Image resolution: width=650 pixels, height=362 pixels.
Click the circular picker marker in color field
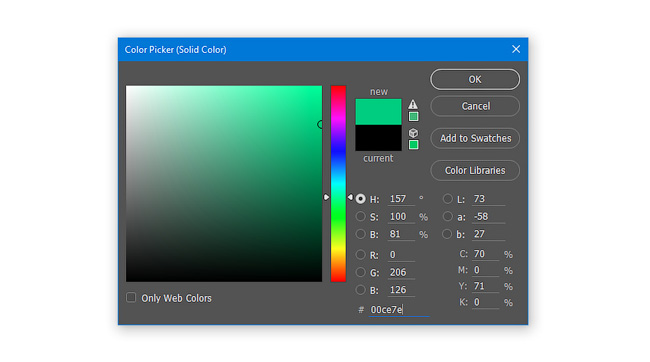pos(320,124)
